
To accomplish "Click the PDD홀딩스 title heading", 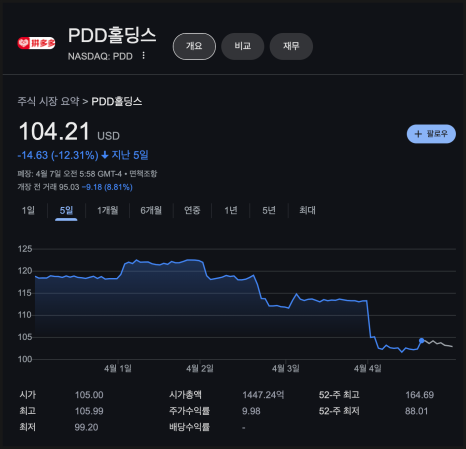I will (112, 35).
